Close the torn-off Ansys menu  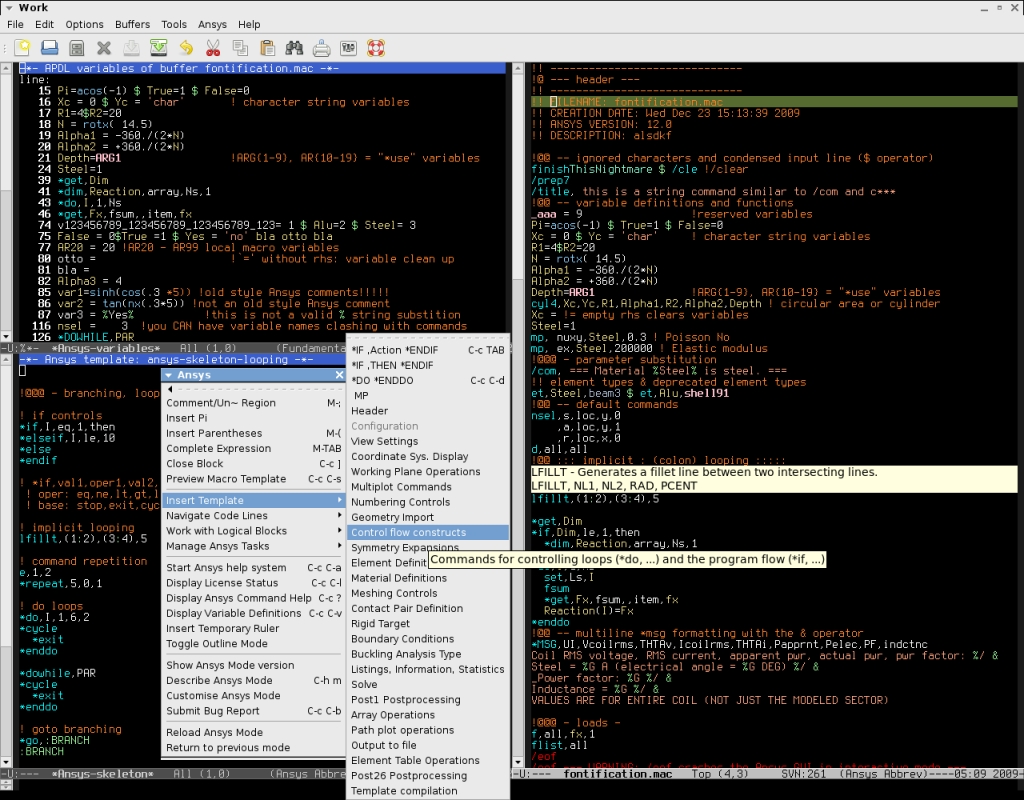(x=339, y=375)
